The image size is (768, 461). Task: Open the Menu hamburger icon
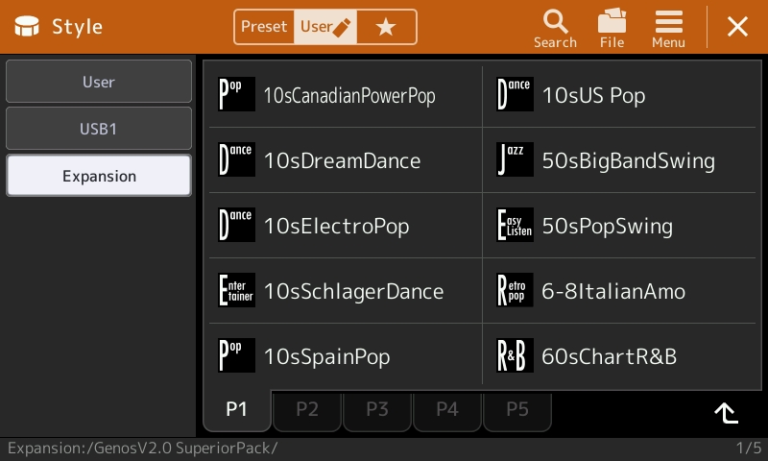(x=668, y=28)
